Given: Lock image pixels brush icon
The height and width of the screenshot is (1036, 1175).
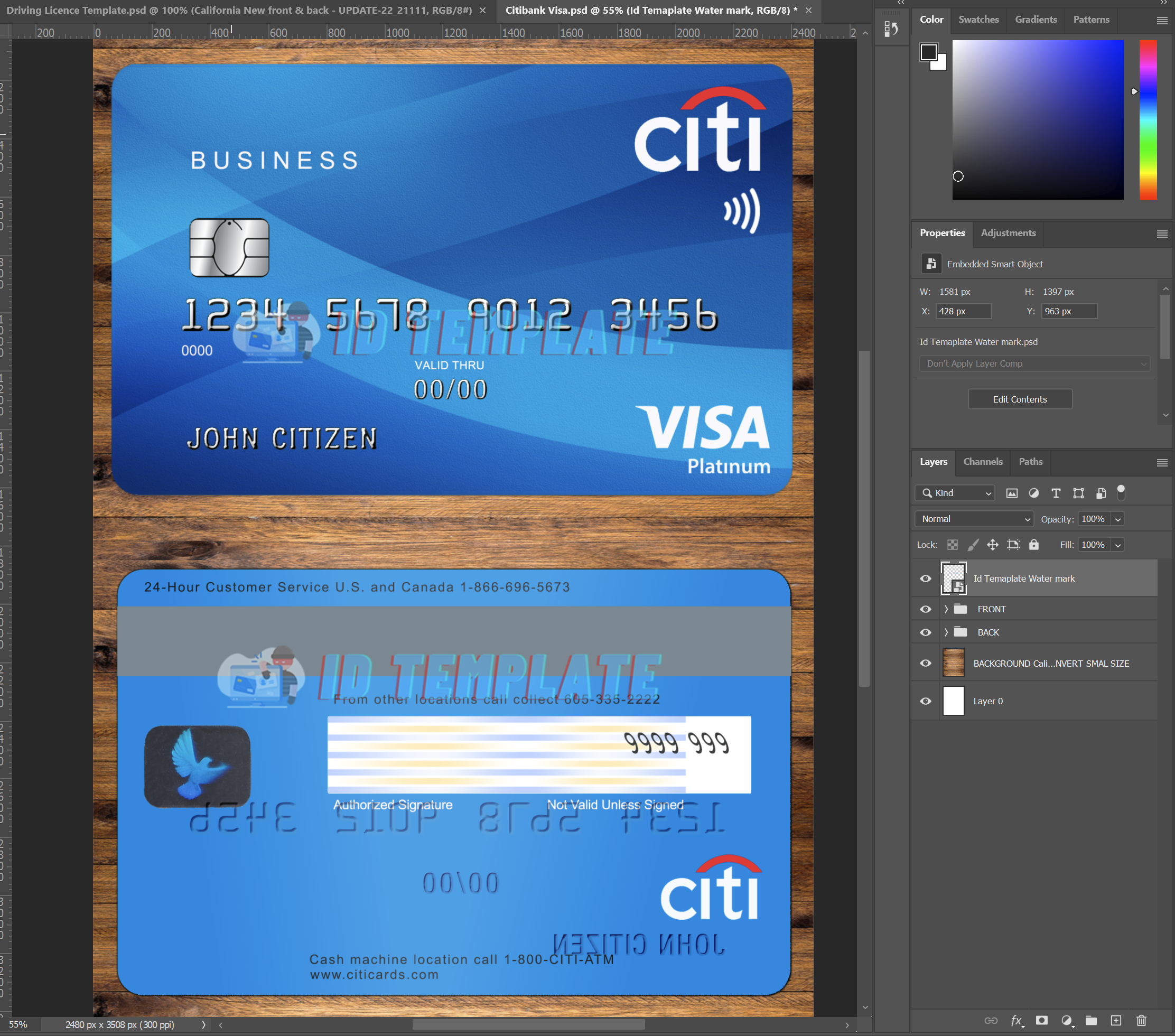Looking at the screenshot, I should click(973, 545).
